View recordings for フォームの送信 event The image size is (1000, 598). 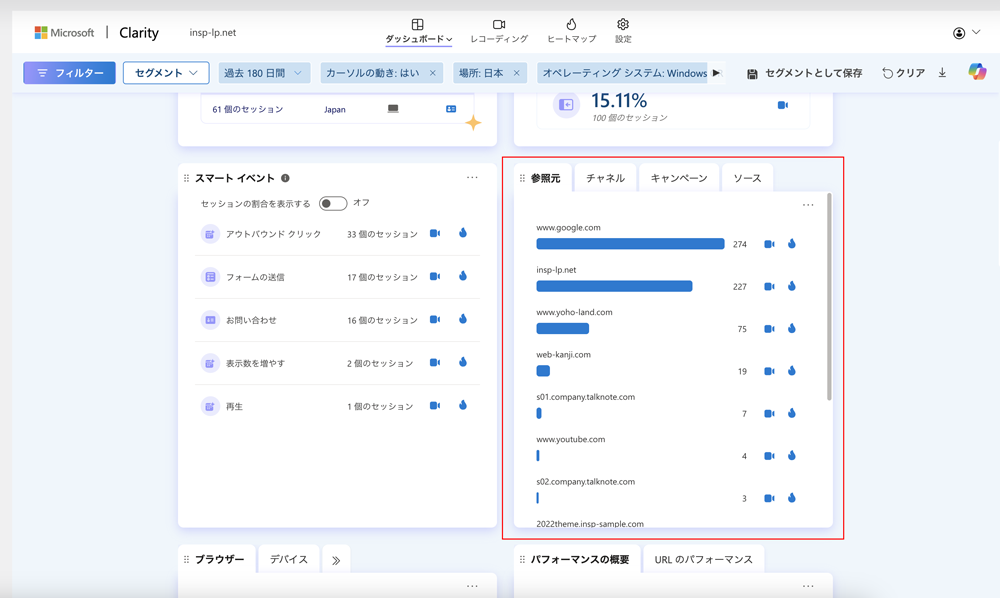pyautogui.click(x=435, y=276)
